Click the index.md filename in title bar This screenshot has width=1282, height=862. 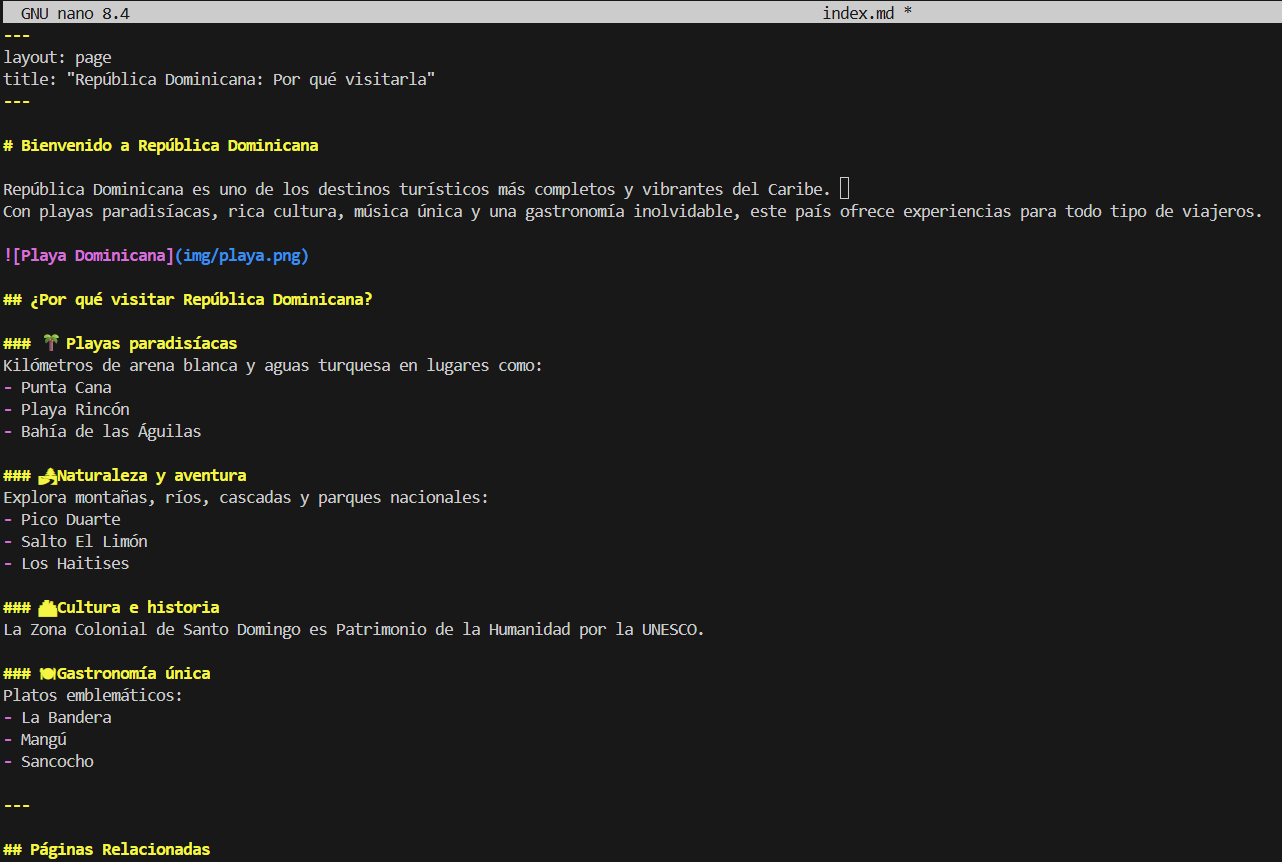pyautogui.click(x=858, y=13)
